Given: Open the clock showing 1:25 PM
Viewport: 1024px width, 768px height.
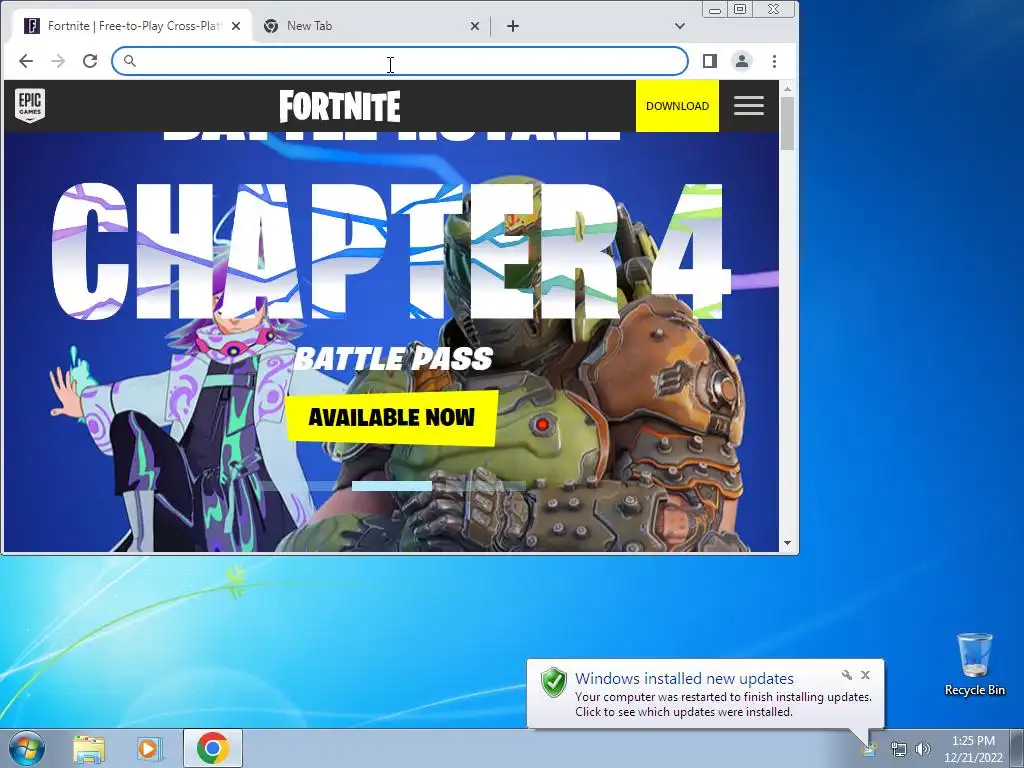Looking at the screenshot, I should click(x=973, y=749).
